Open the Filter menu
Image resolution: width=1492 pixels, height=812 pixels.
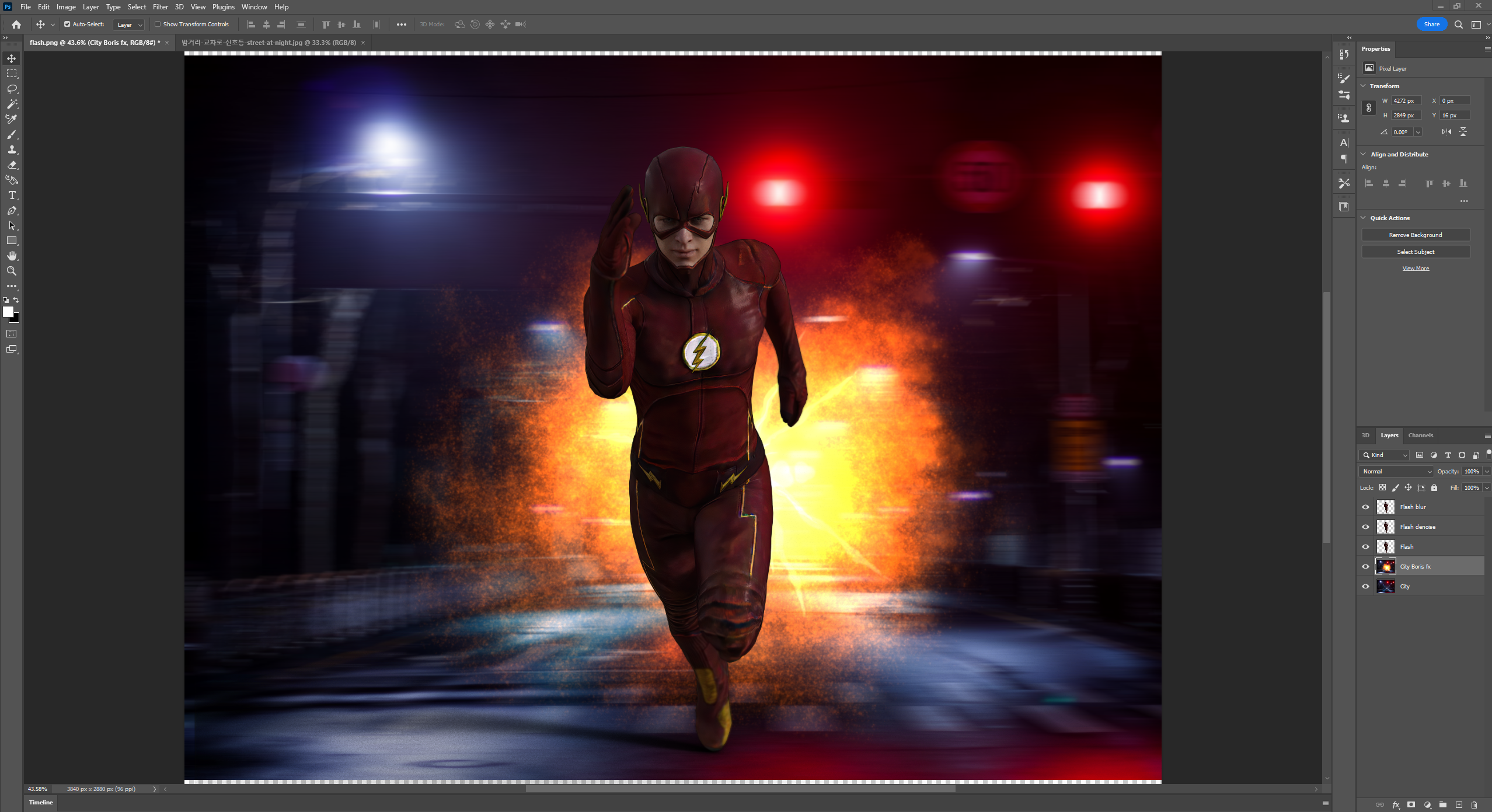[x=161, y=7]
